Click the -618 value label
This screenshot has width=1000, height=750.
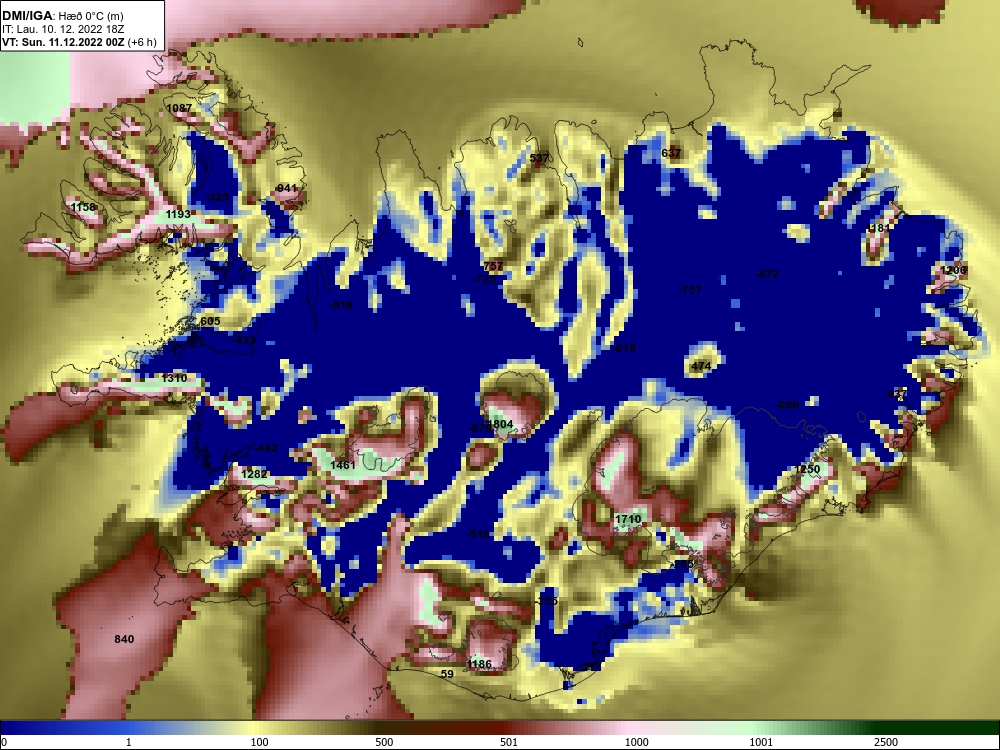tap(624, 348)
